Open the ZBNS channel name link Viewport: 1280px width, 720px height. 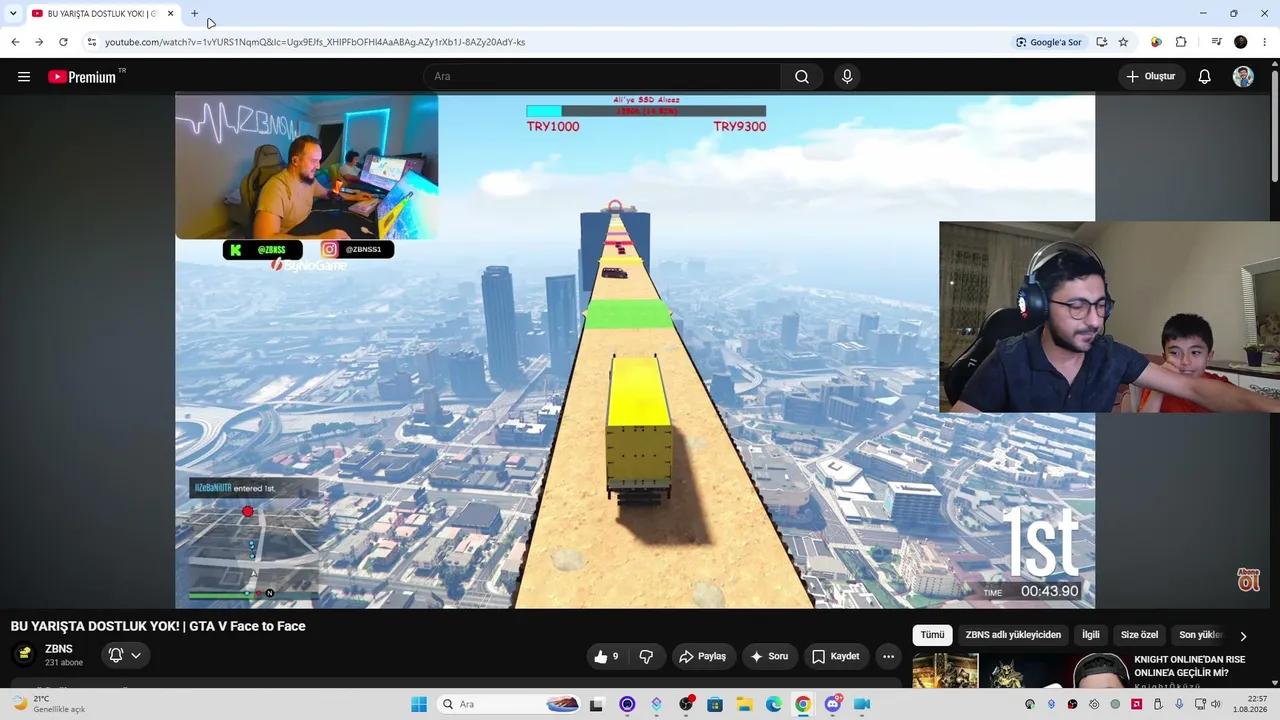[59, 649]
